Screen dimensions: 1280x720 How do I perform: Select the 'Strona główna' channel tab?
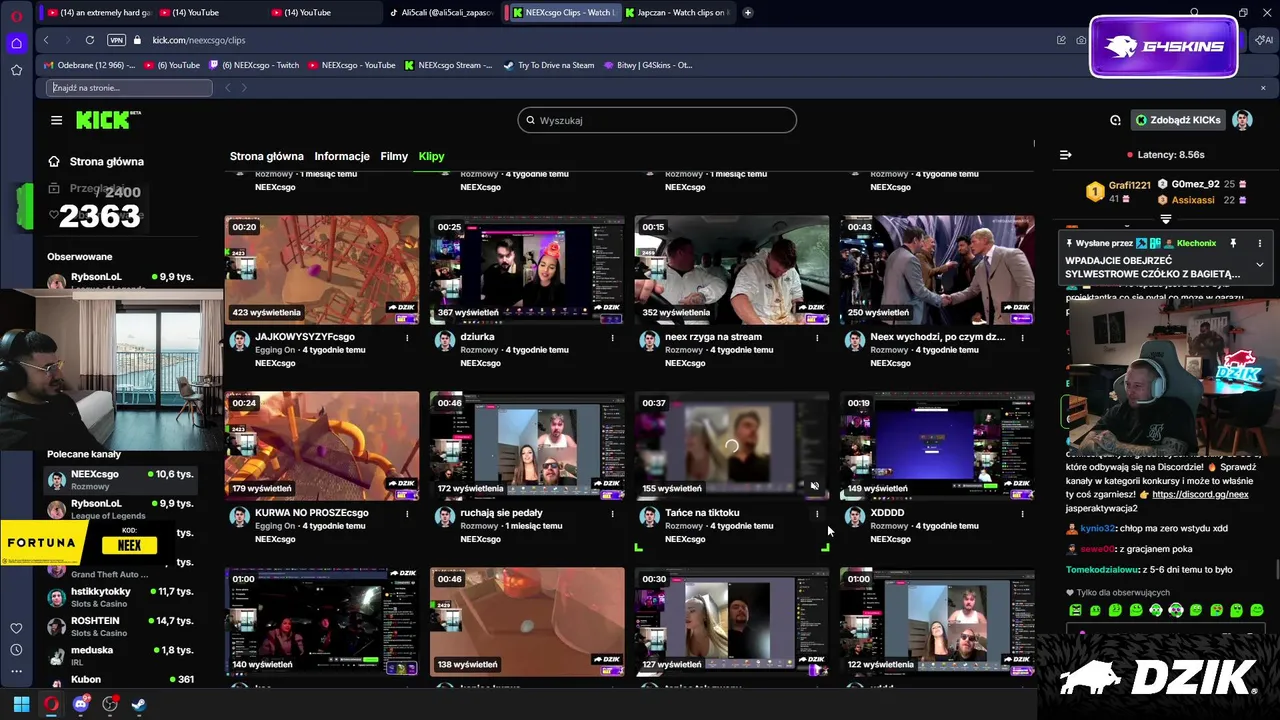point(266,156)
